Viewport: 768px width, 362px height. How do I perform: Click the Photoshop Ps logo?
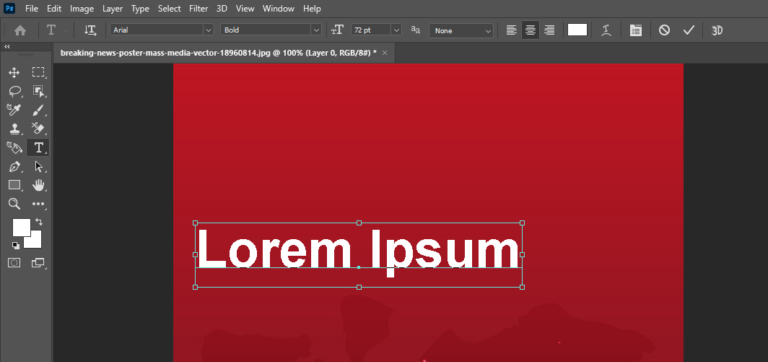pyautogui.click(x=9, y=8)
